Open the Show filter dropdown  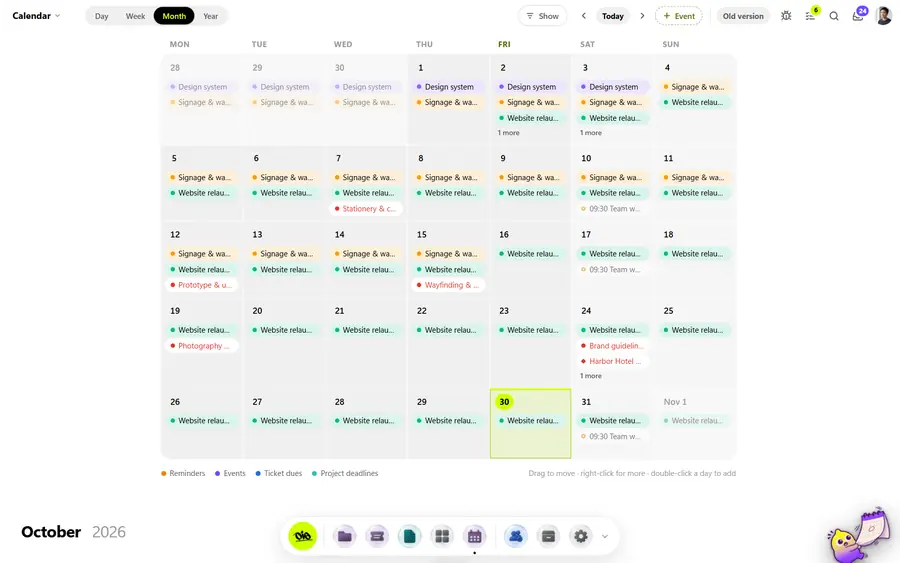(x=542, y=16)
